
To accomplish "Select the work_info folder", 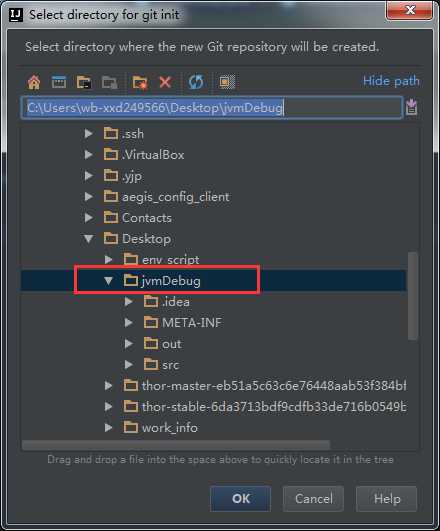I will tap(161, 428).
